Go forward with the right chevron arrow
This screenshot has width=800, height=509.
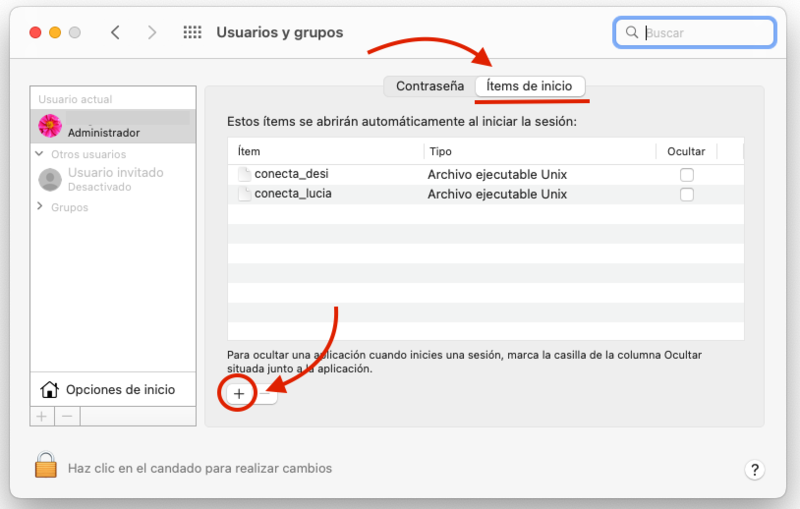(x=152, y=32)
